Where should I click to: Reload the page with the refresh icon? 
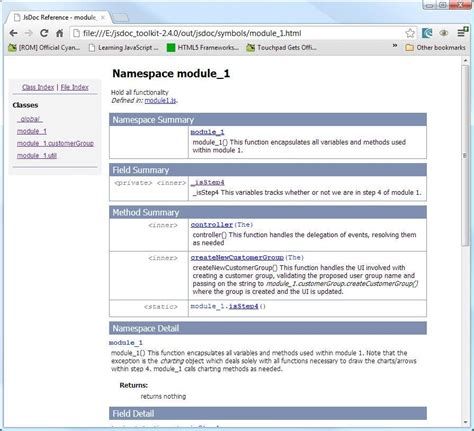coord(44,33)
